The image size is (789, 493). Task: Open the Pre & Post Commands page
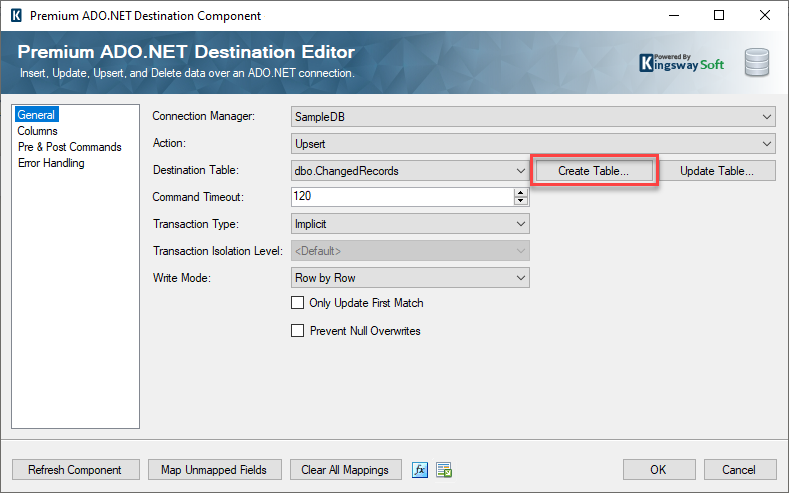tap(69, 147)
